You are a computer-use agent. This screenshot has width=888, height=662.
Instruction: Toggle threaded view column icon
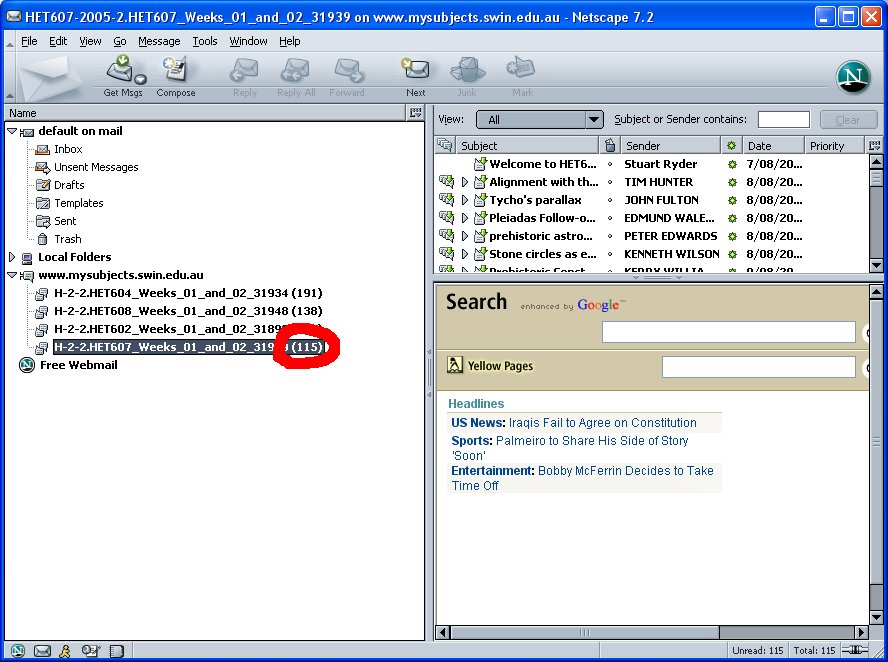pyautogui.click(x=445, y=146)
